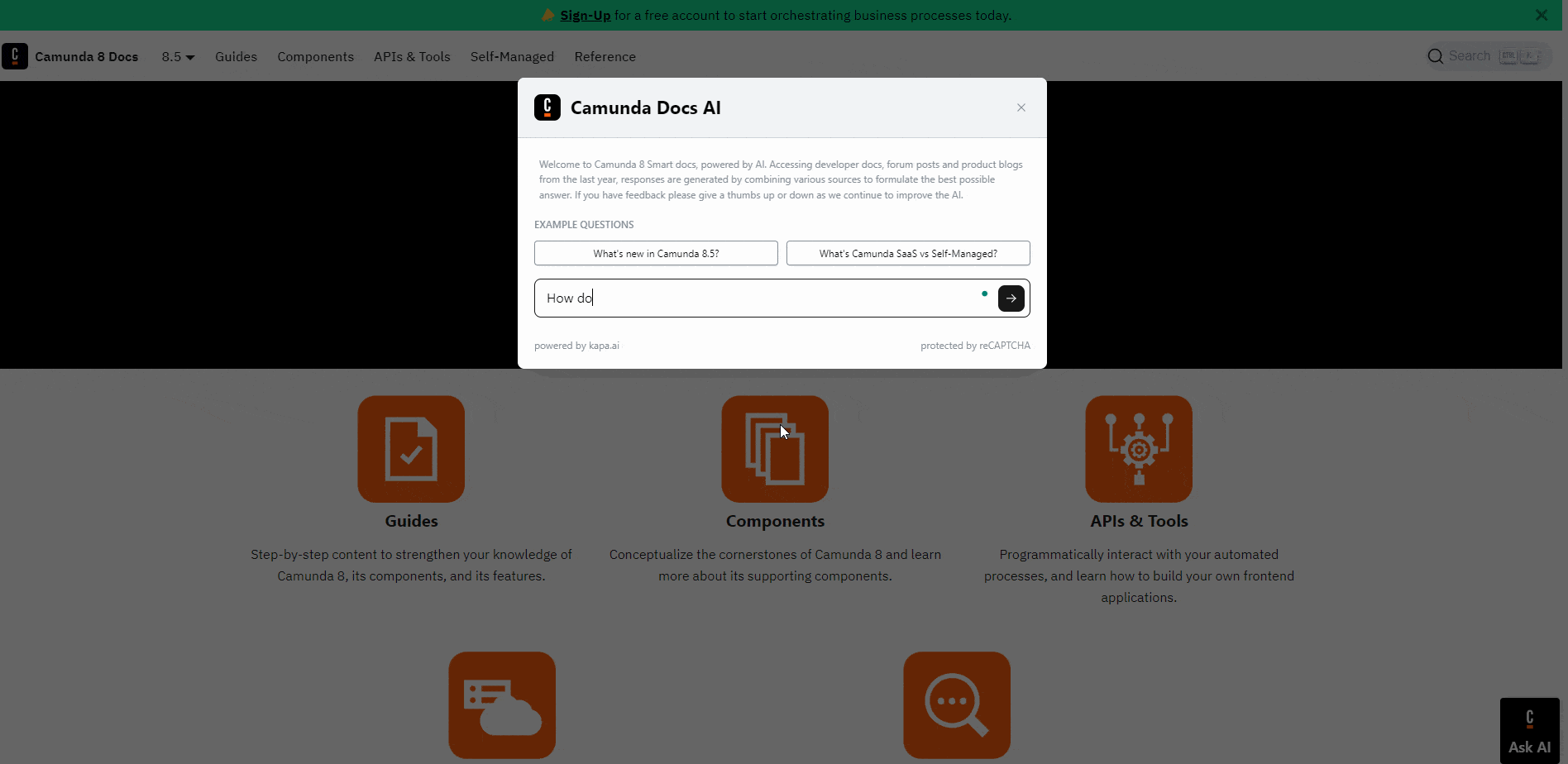Choose 'What's Camunda SaaS vs Self-Managed?' example
The height and width of the screenshot is (764, 1568).
click(908, 253)
